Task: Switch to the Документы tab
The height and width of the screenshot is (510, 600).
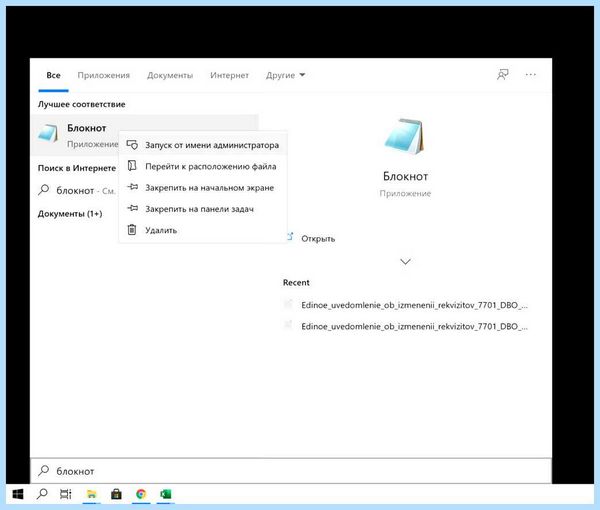Action: [x=170, y=75]
